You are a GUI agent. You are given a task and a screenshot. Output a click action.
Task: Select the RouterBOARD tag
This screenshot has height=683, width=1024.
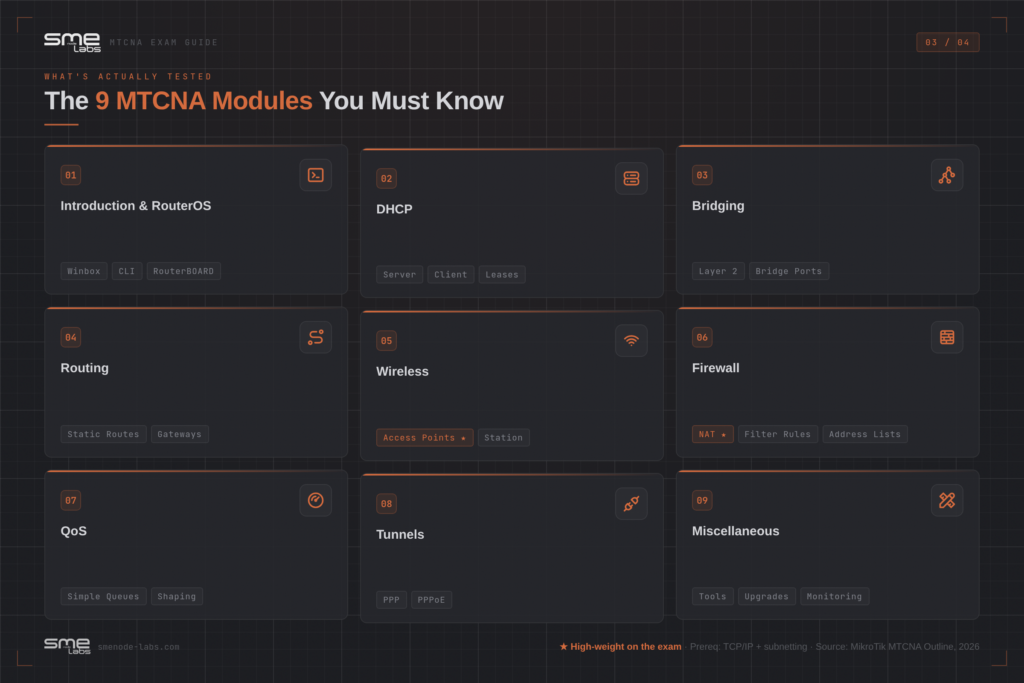tap(184, 271)
